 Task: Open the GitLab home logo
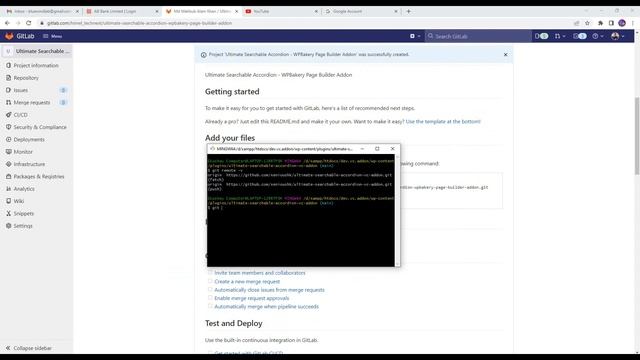pos(20,36)
